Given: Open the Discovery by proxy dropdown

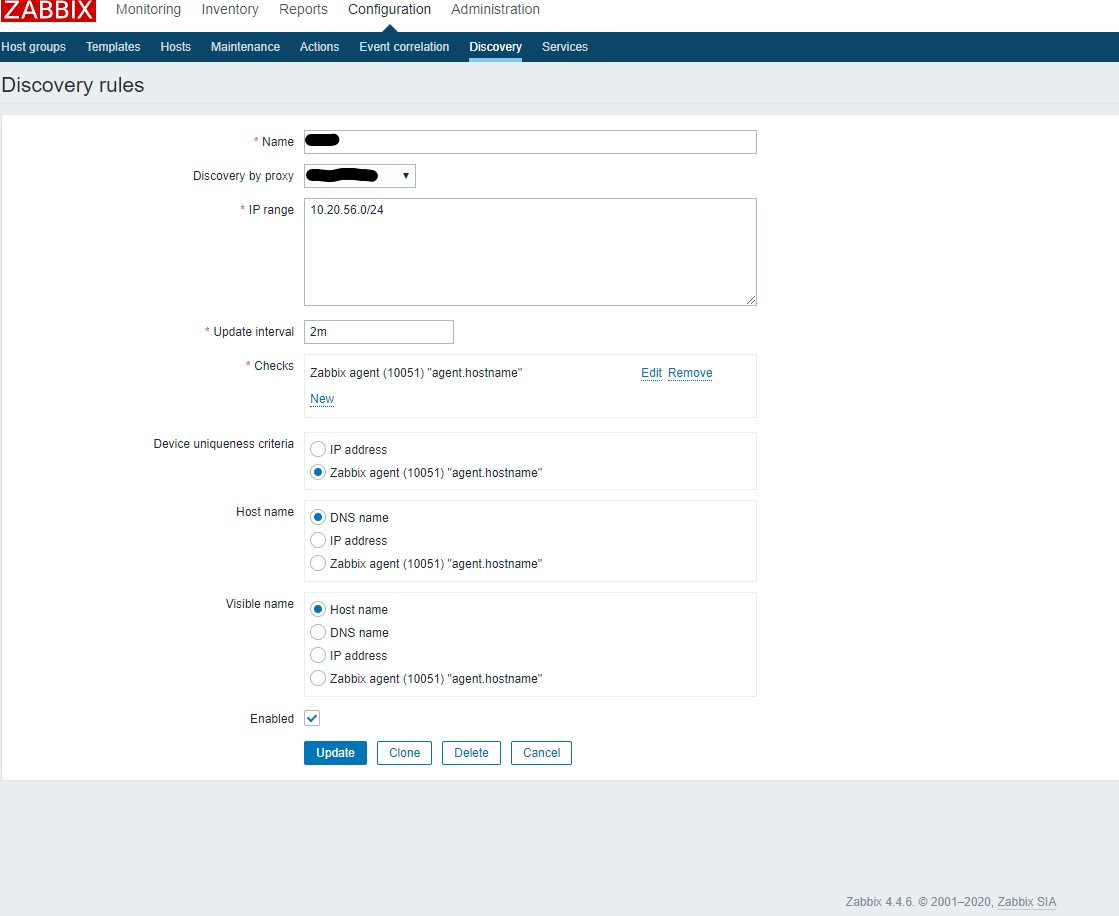Looking at the screenshot, I should [360, 175].
